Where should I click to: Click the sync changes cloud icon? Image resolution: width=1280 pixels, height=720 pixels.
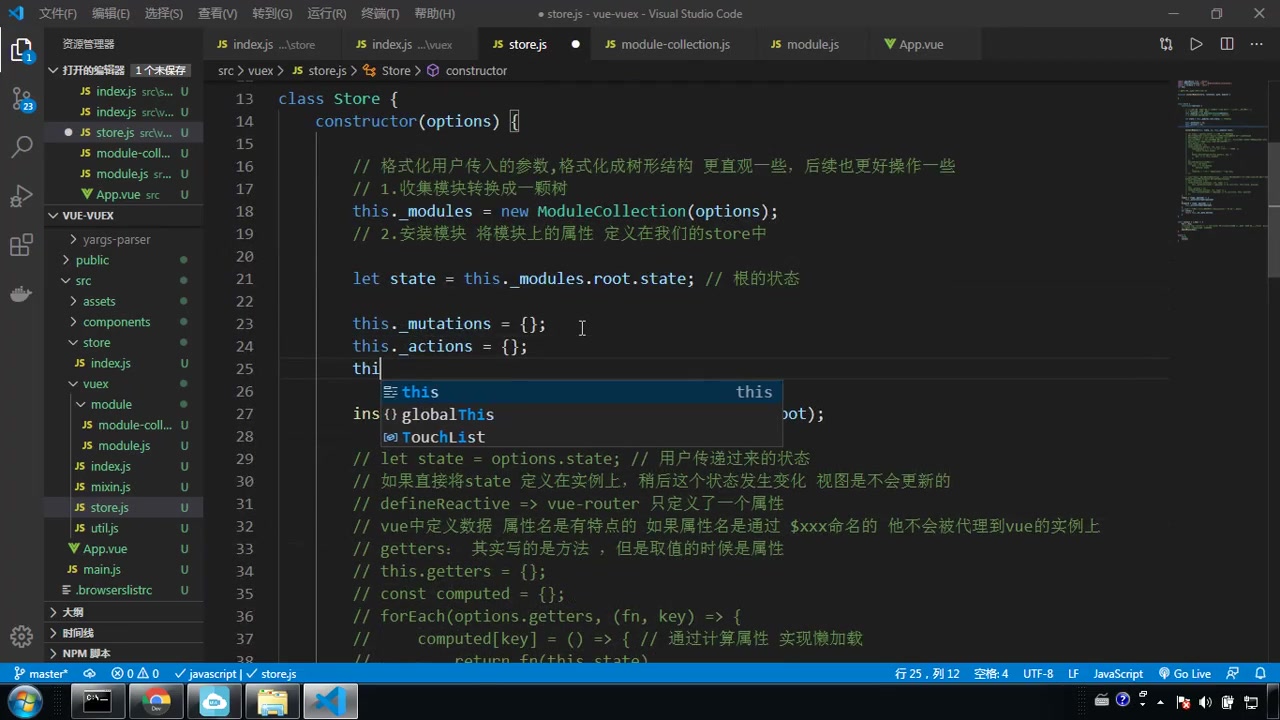[90, 674]
